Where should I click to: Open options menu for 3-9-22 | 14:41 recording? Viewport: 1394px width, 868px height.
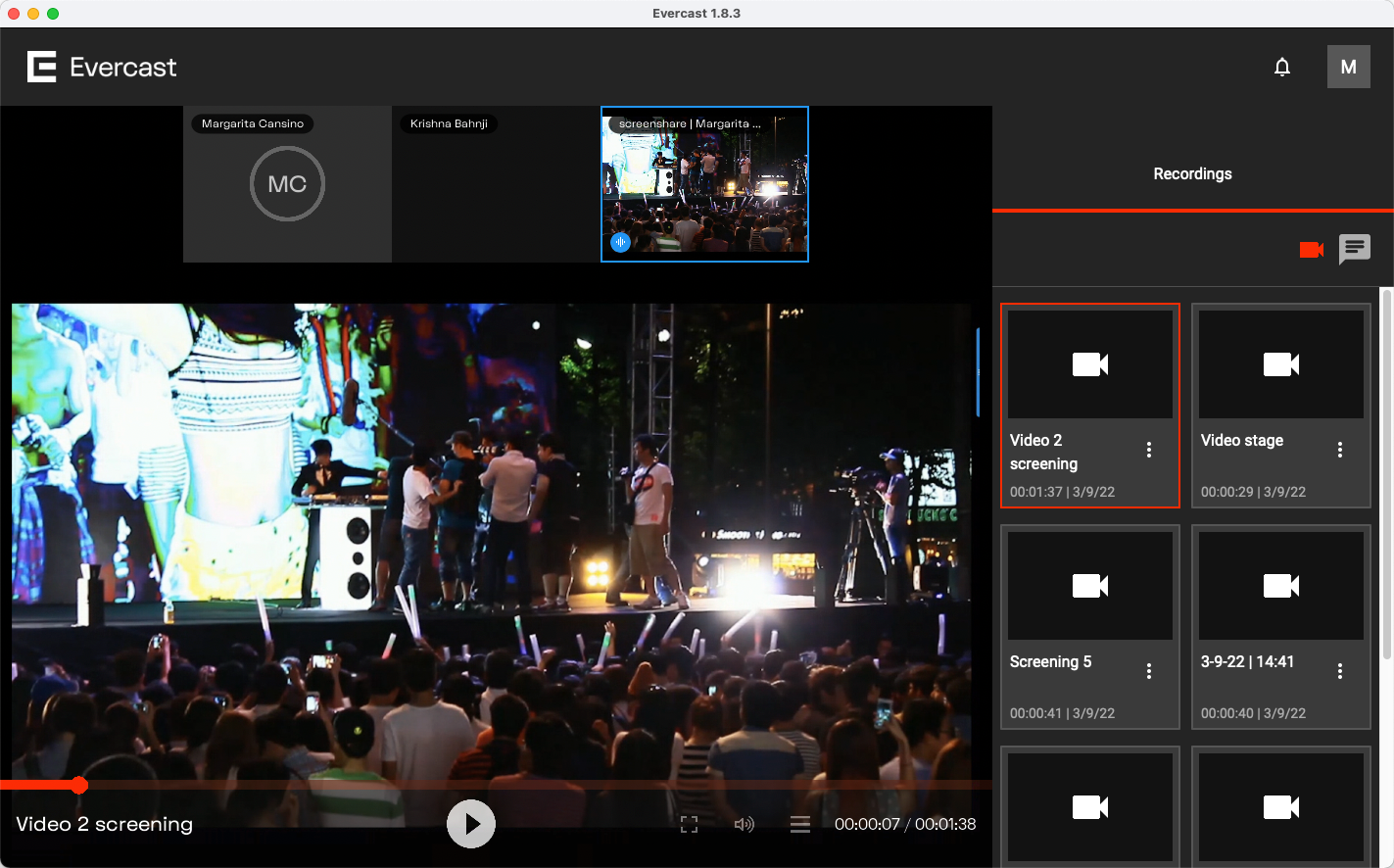tap(1340, 671)
